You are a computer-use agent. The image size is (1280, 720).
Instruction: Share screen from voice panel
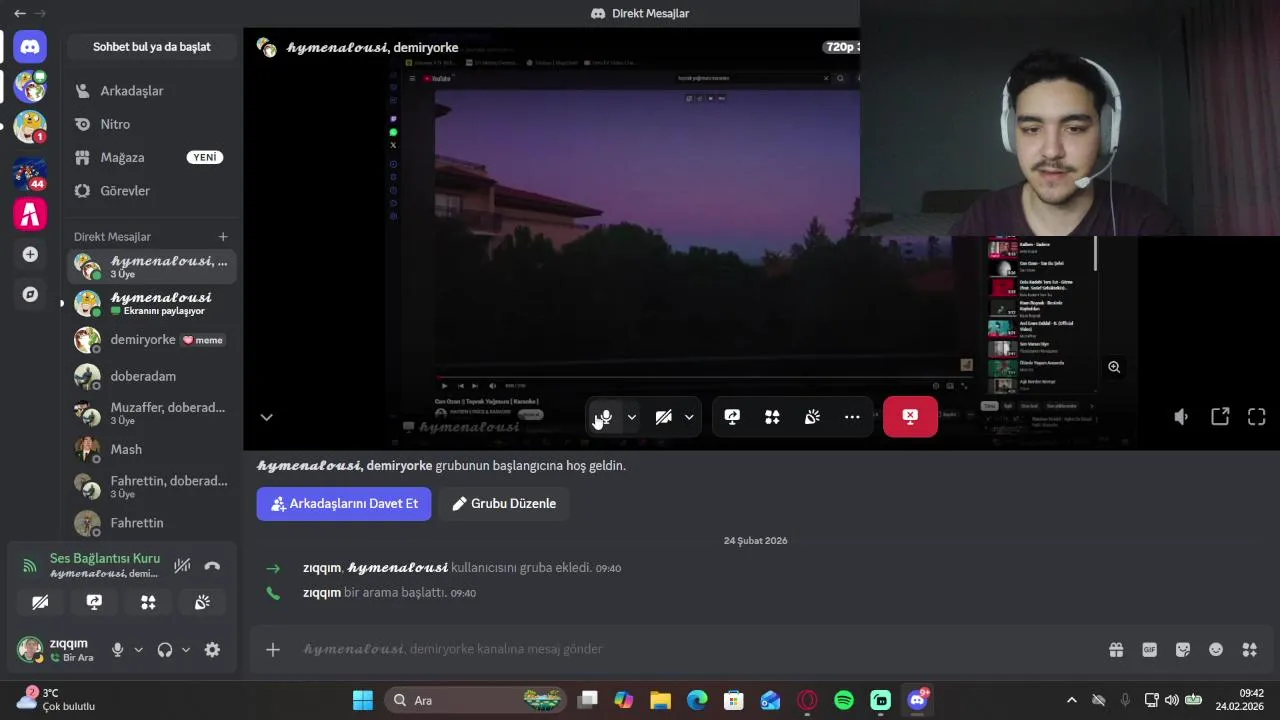click(94, 602)
